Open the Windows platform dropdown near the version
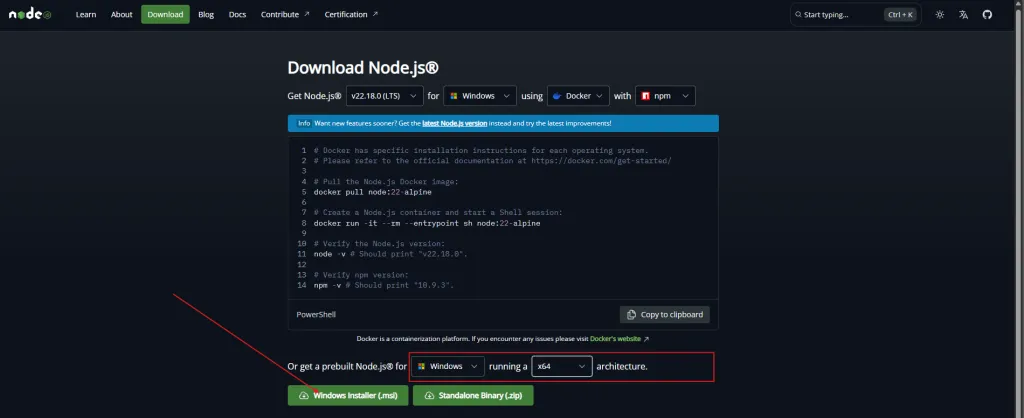This screenshot has width=1024, height=418. click(x=479, y=96)
